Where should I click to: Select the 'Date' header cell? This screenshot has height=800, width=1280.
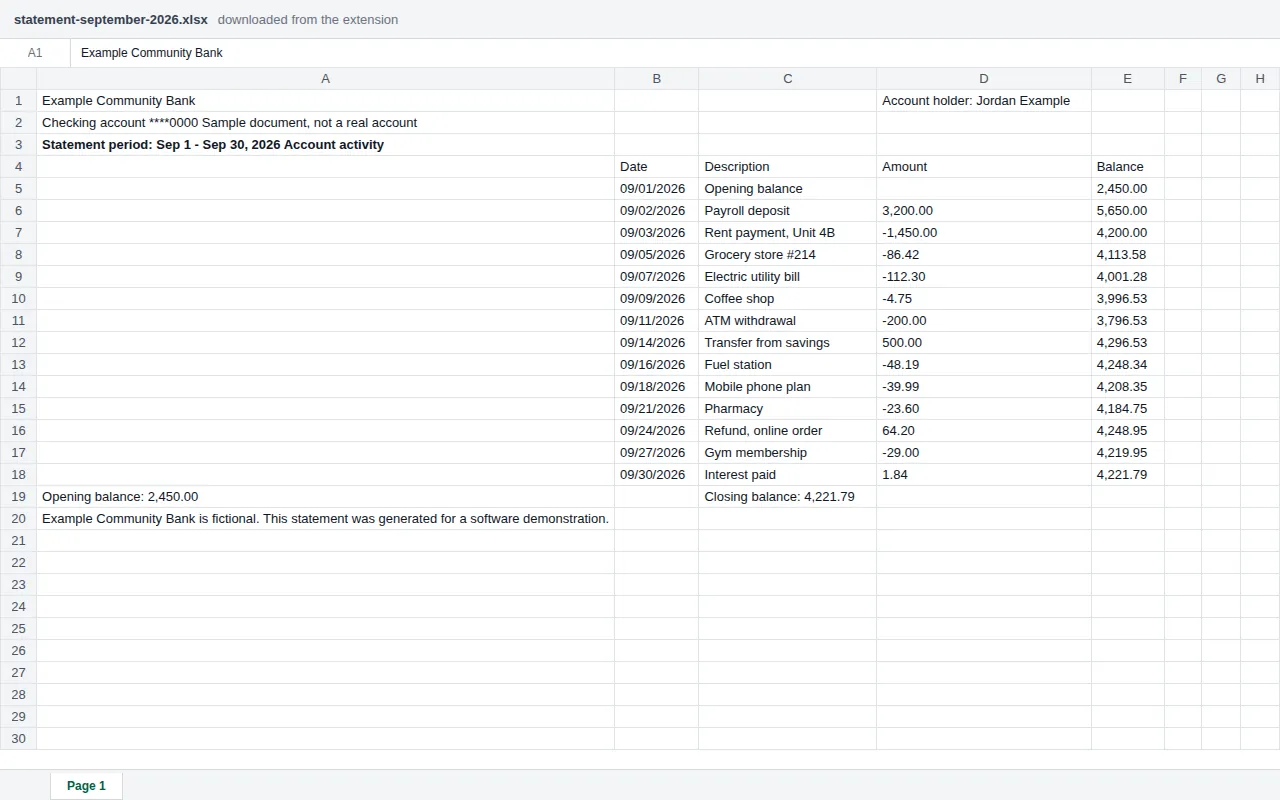656,167
